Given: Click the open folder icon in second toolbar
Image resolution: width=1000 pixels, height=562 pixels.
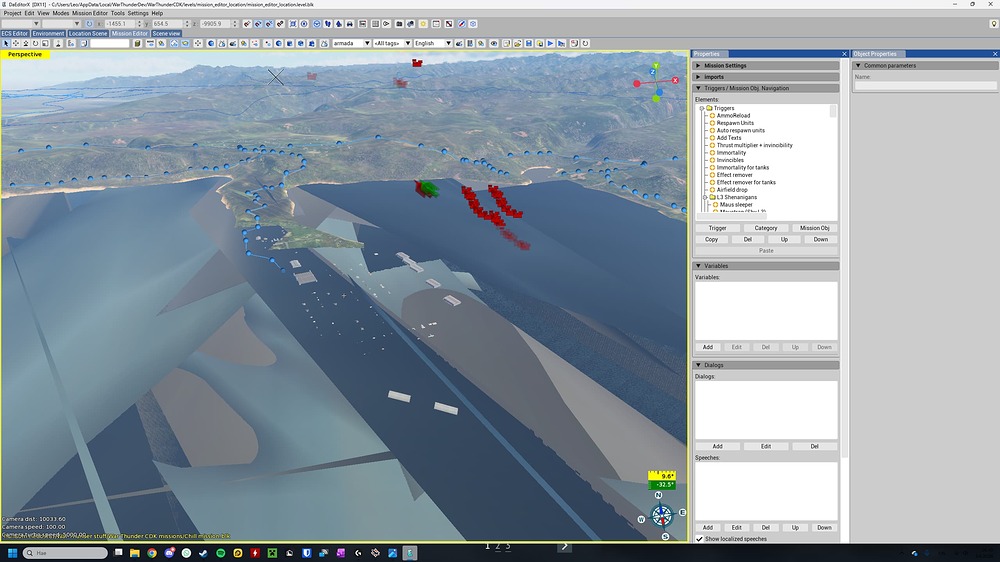Looking at the screenshot, I should pos(517,43).
